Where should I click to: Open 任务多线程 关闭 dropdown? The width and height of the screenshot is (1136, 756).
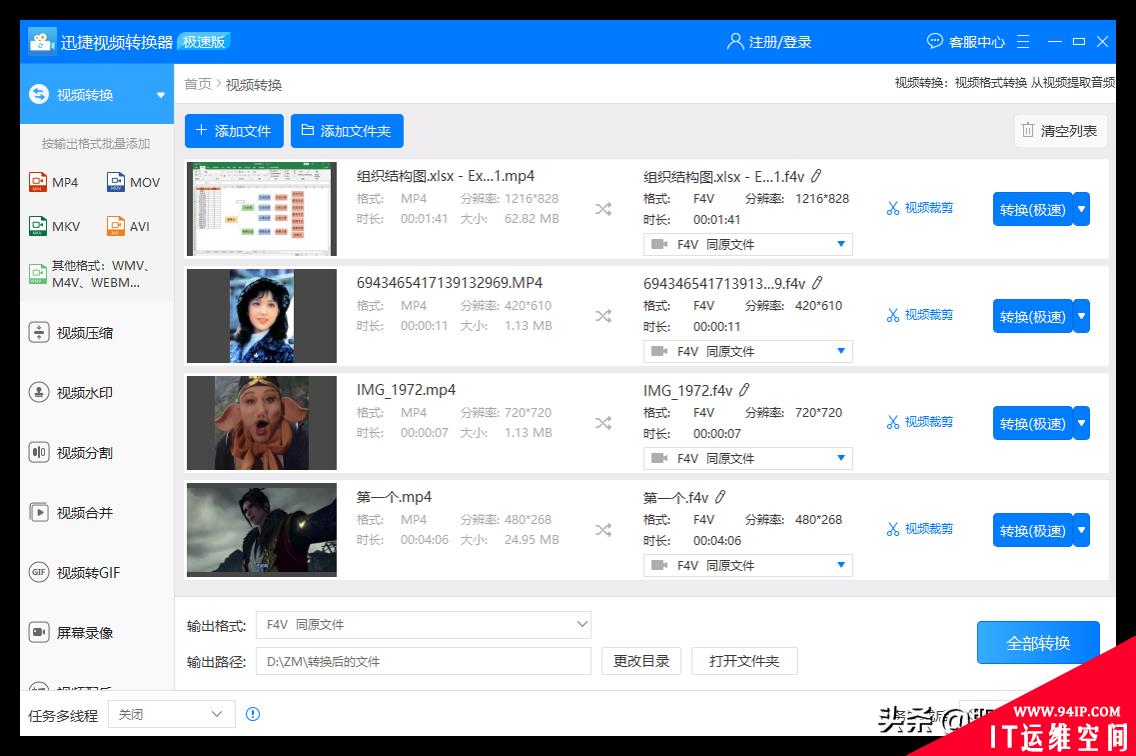coord(172,715)
